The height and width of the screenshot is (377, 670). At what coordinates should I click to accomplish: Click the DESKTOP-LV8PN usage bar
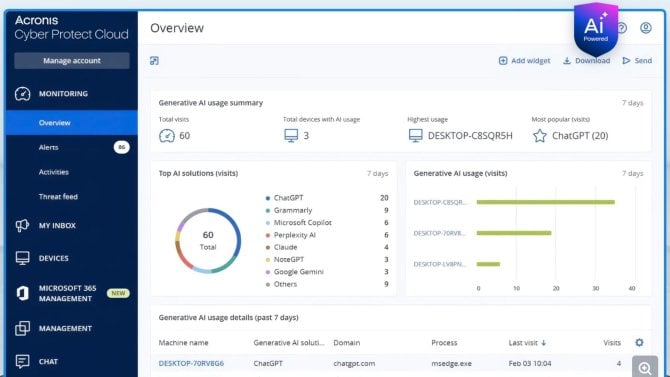tap(488, 264)
